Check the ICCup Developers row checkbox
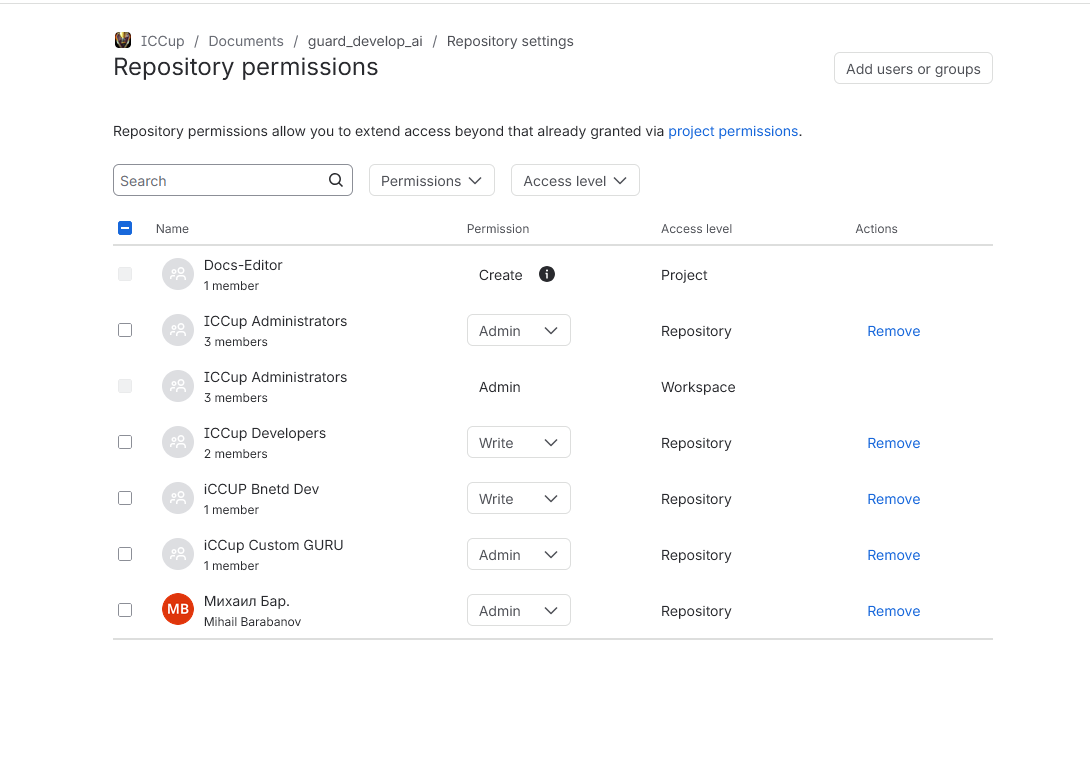This screenshot has width=1090, height=765. point(125,442)
